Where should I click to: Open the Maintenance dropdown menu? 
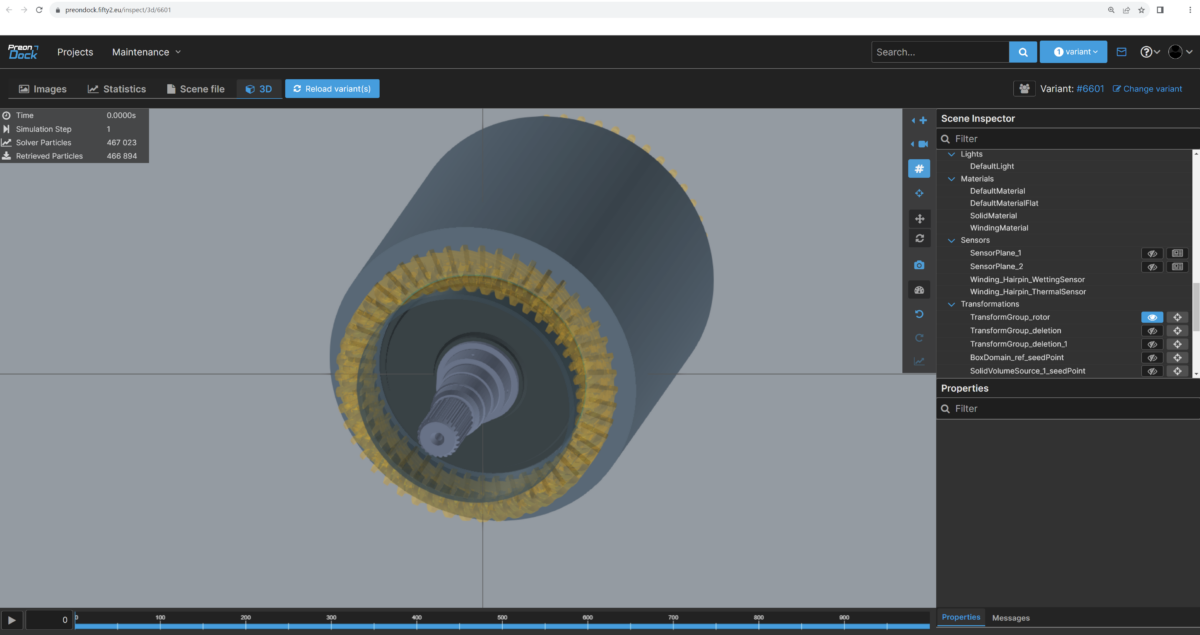click(x=146, y=52)
